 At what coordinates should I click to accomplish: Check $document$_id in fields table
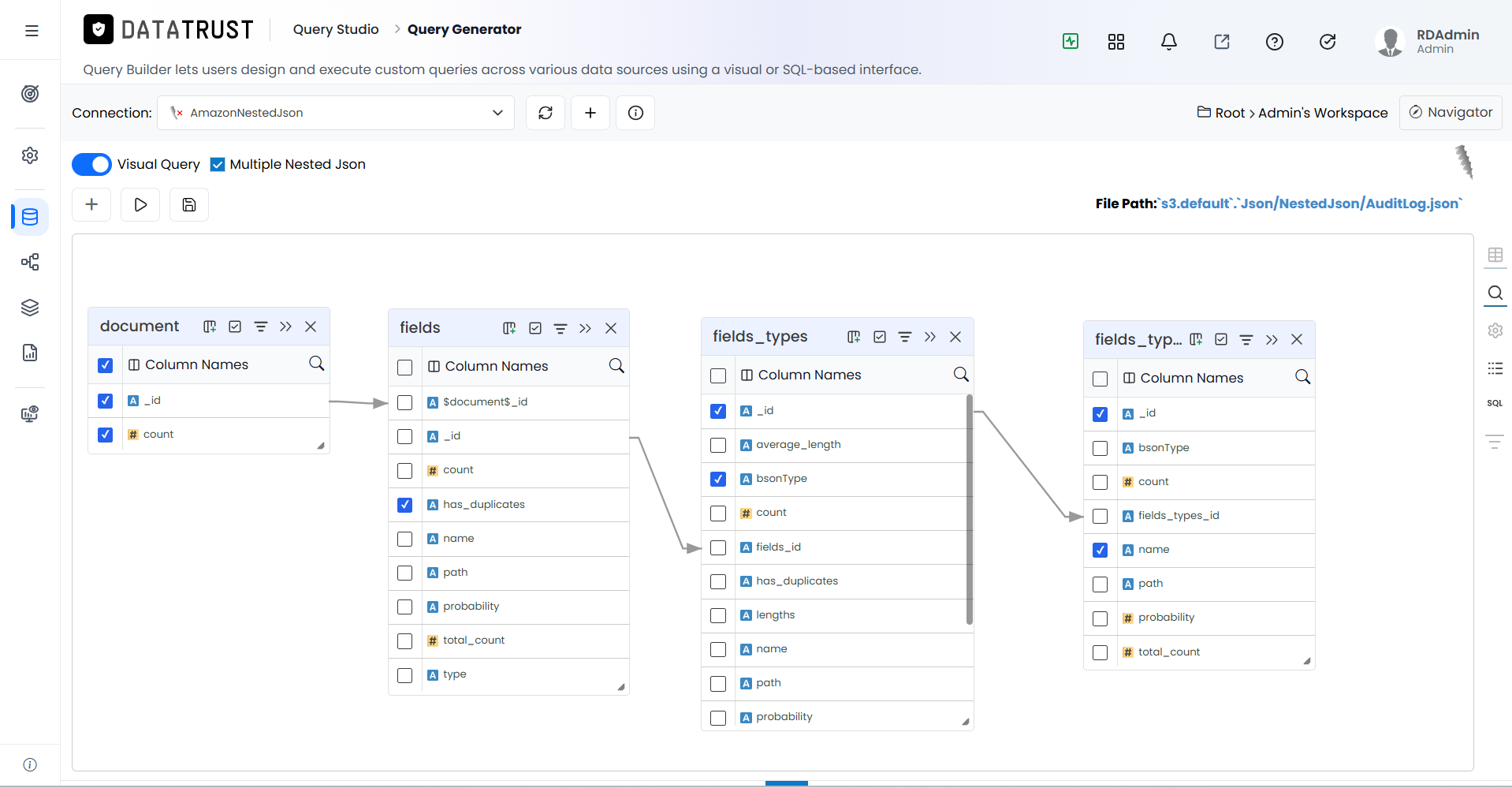(x=404, y=402)
